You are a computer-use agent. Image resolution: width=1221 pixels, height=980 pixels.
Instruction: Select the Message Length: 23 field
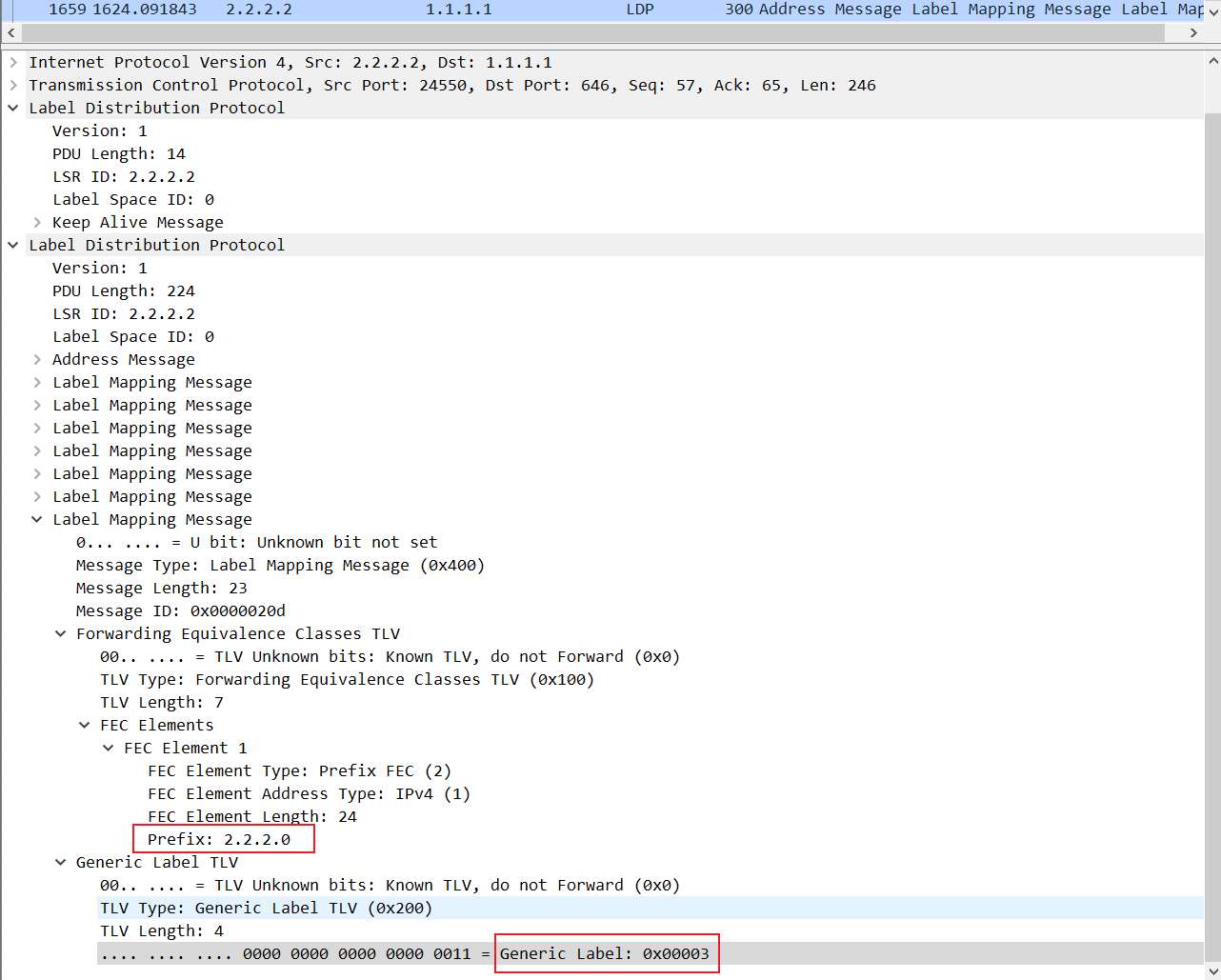click(x=161, y=588)
